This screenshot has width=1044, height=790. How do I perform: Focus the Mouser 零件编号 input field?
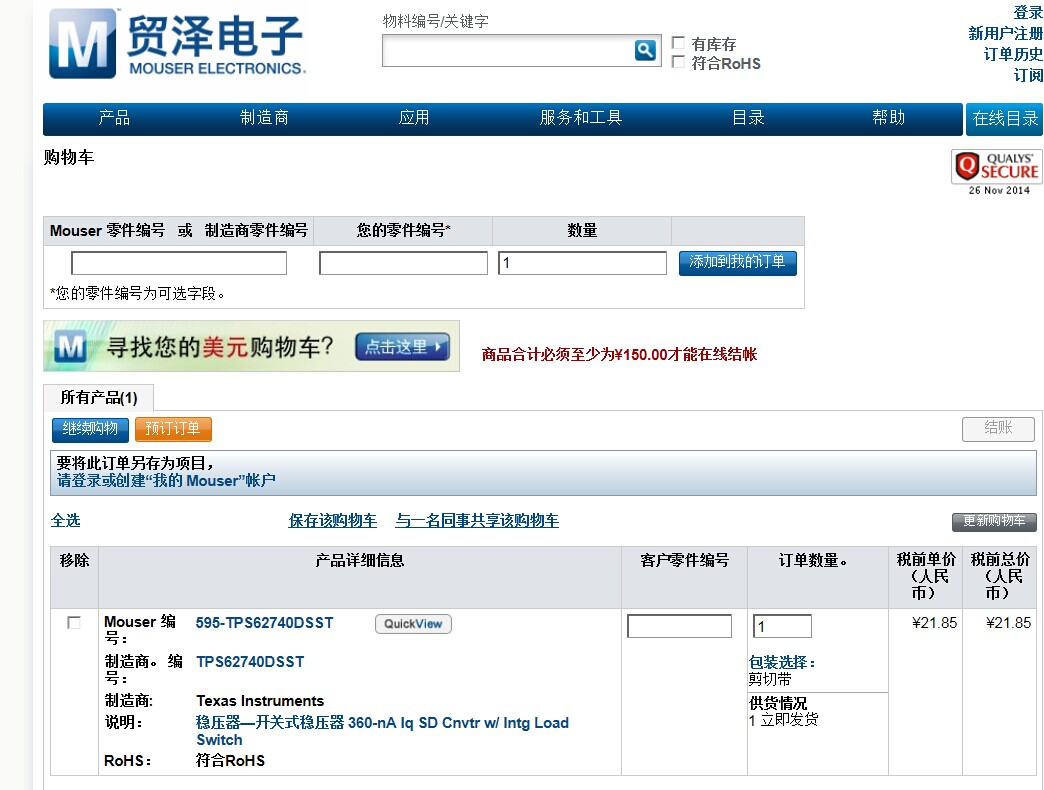pos(179,263)
